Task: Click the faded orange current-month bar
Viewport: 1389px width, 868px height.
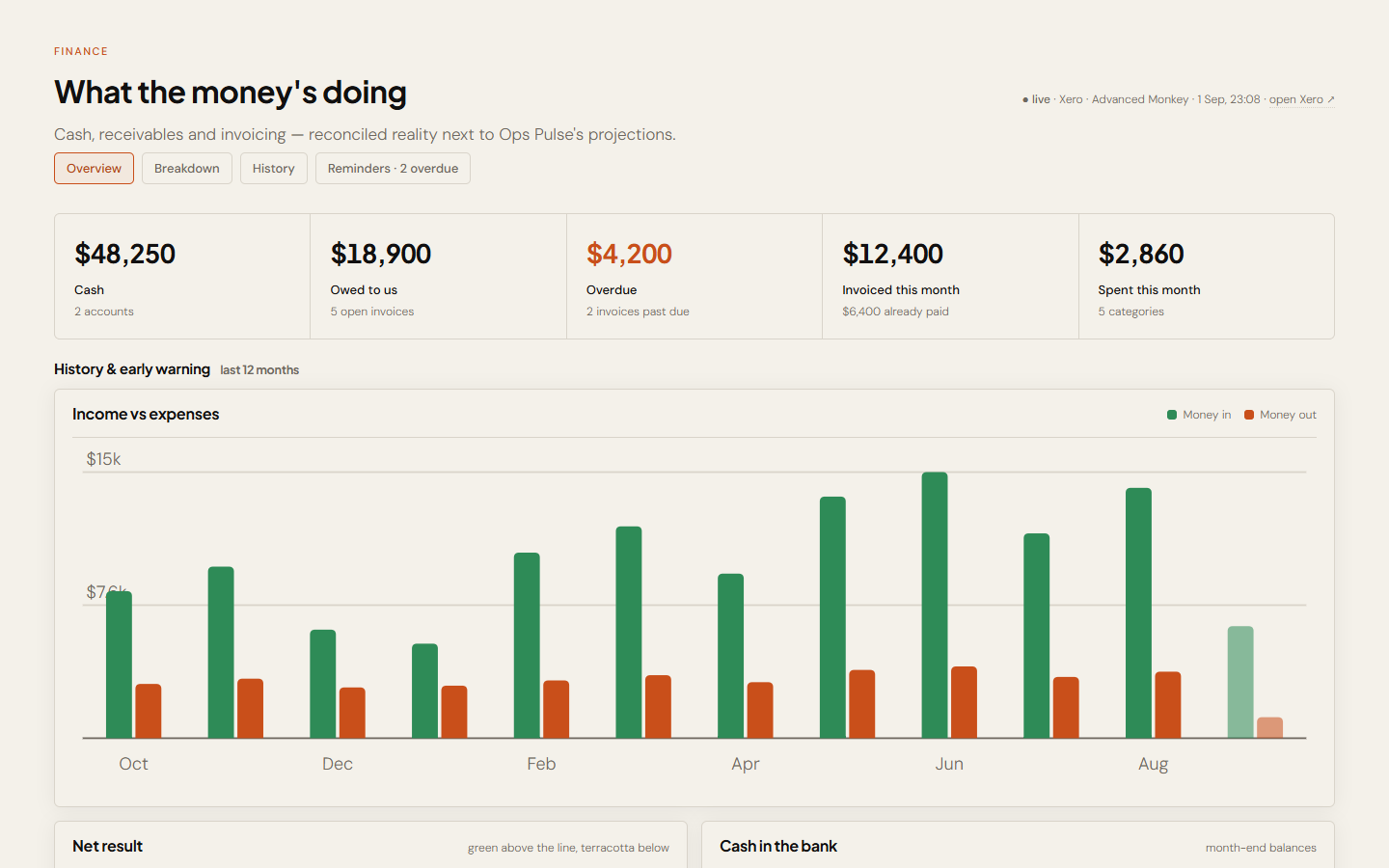Action: click(x=1270, y=727)
